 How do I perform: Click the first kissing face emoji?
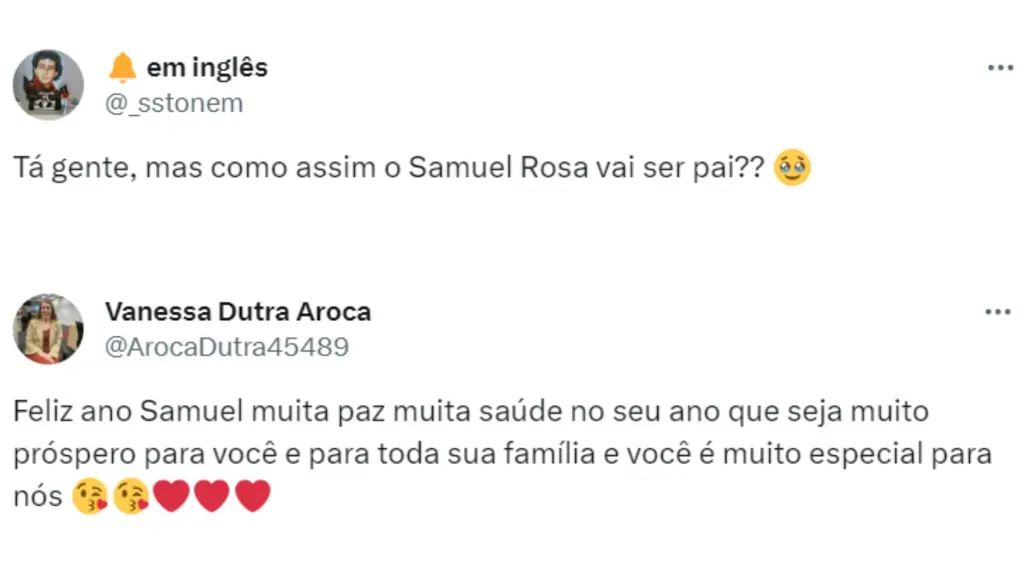[x=89, y=496]
